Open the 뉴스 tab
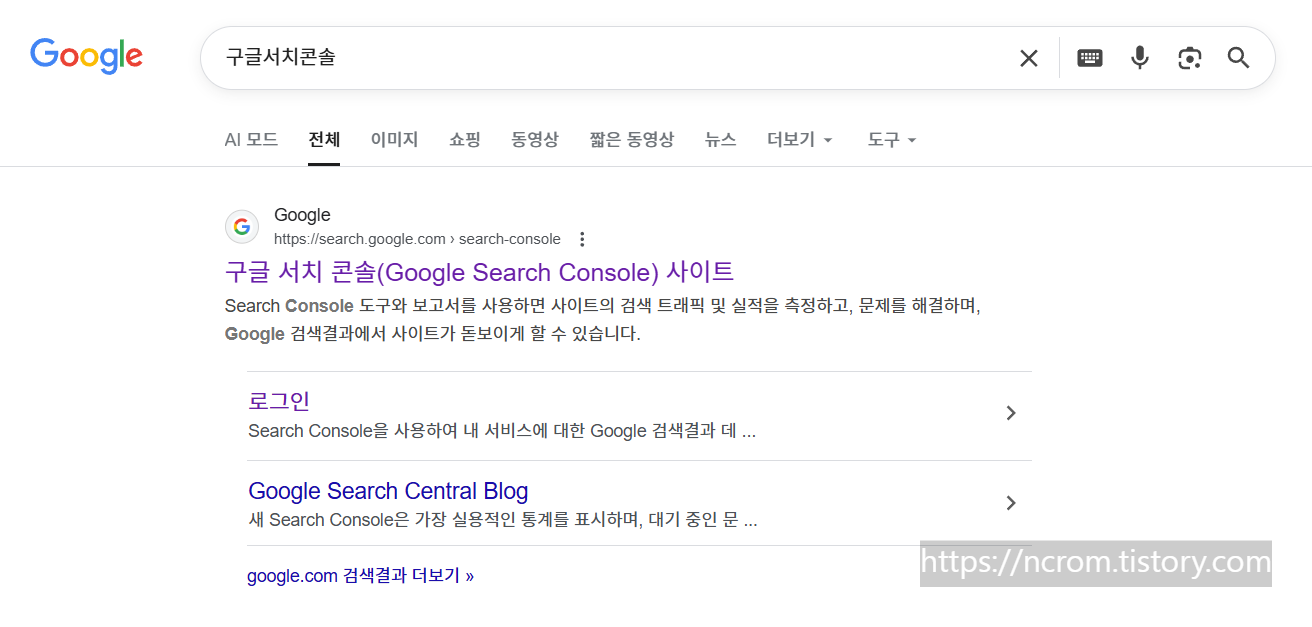The image size is (1312, 627). pos(720,140)
